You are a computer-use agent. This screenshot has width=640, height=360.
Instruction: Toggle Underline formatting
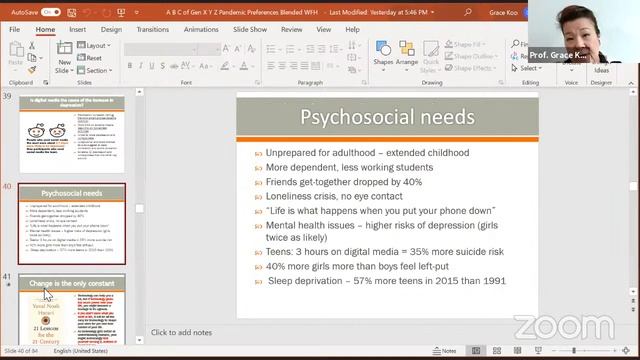click(x=152, y=66)
